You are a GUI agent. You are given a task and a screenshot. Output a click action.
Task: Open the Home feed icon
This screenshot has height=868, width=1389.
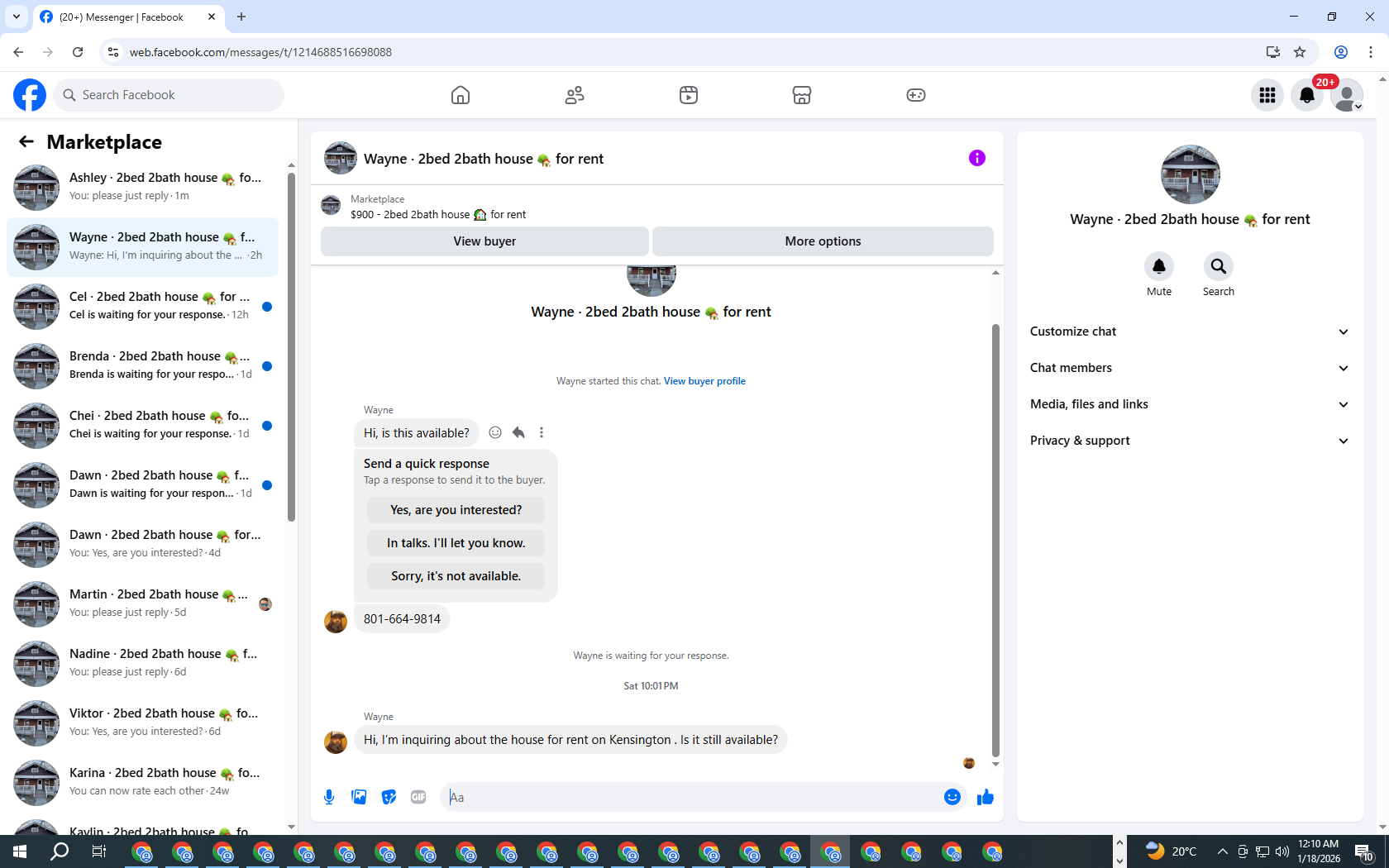point(461,95)
